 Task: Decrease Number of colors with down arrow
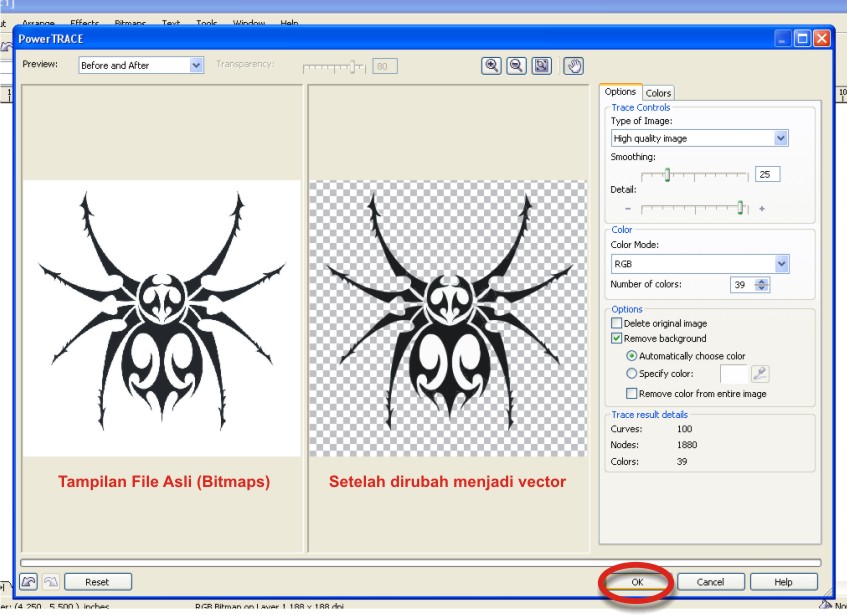click(x=762, y=288)
